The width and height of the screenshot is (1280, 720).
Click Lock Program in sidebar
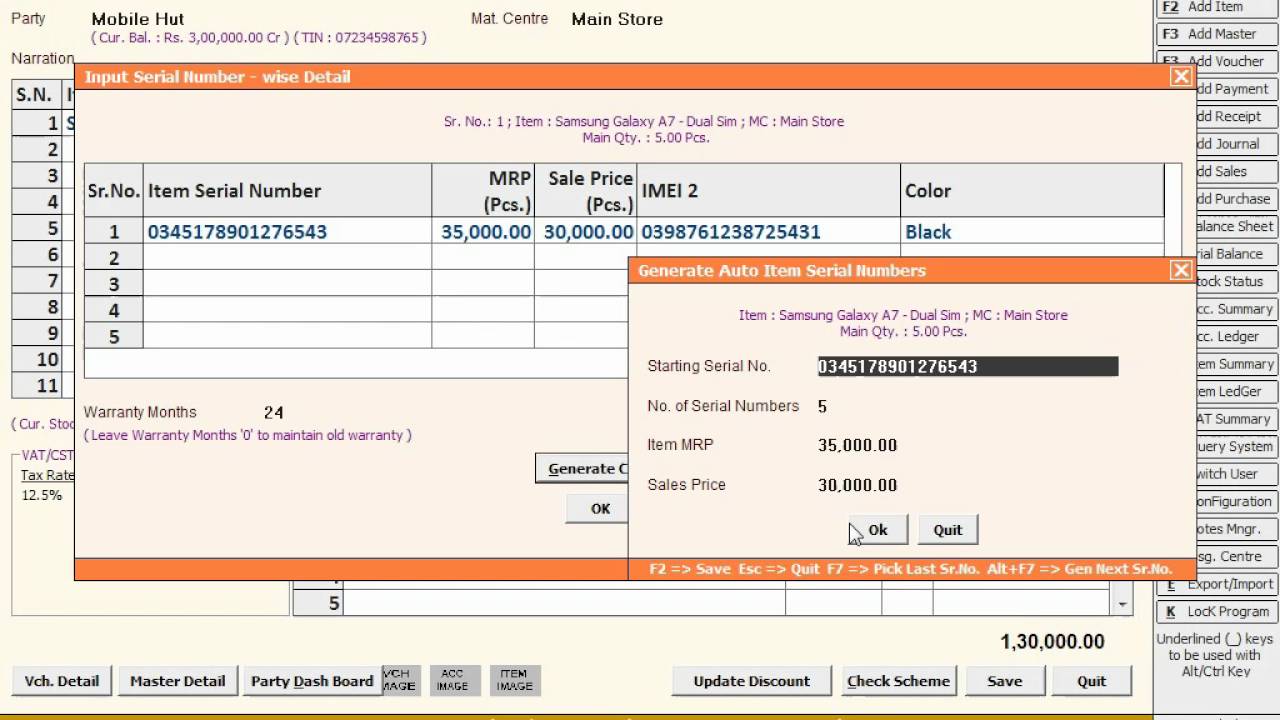tap(1217, 611)
